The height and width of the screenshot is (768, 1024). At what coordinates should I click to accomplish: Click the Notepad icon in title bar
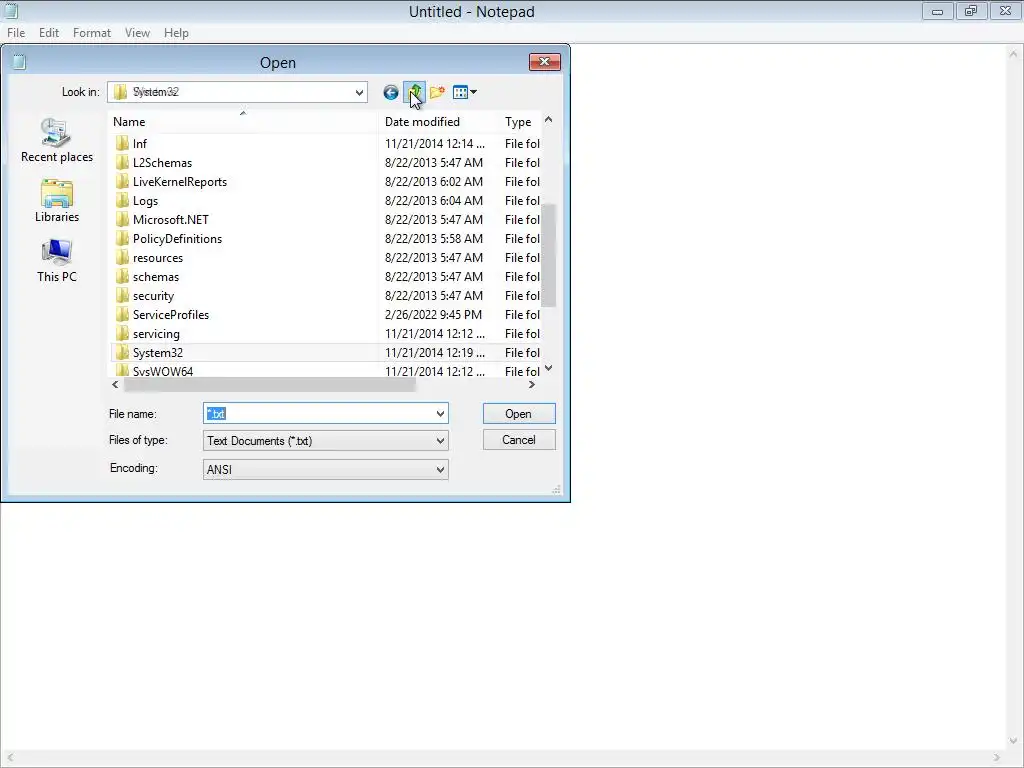(11, 10)
